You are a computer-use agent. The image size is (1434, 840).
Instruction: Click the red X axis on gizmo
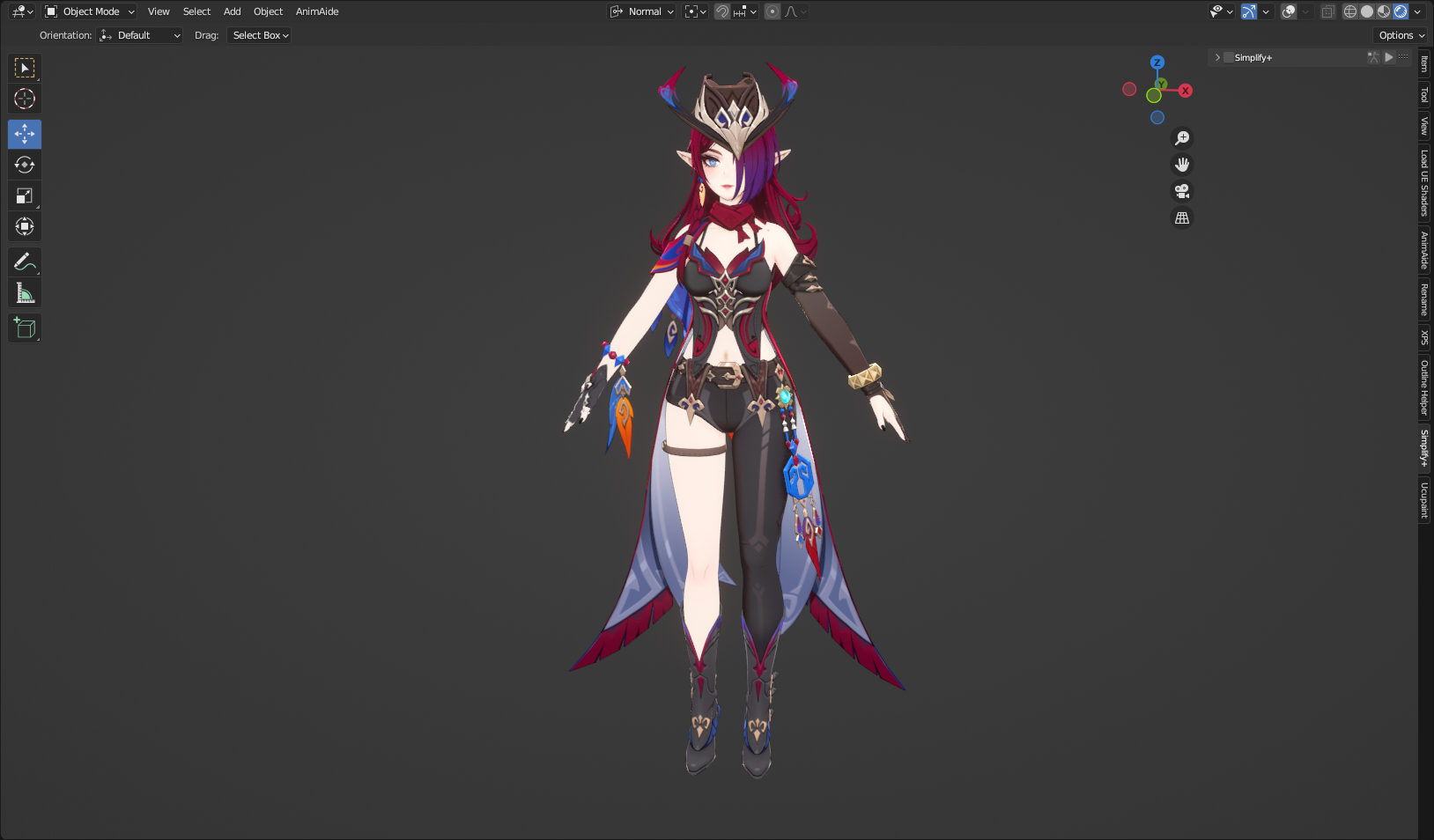[1186, 91]
